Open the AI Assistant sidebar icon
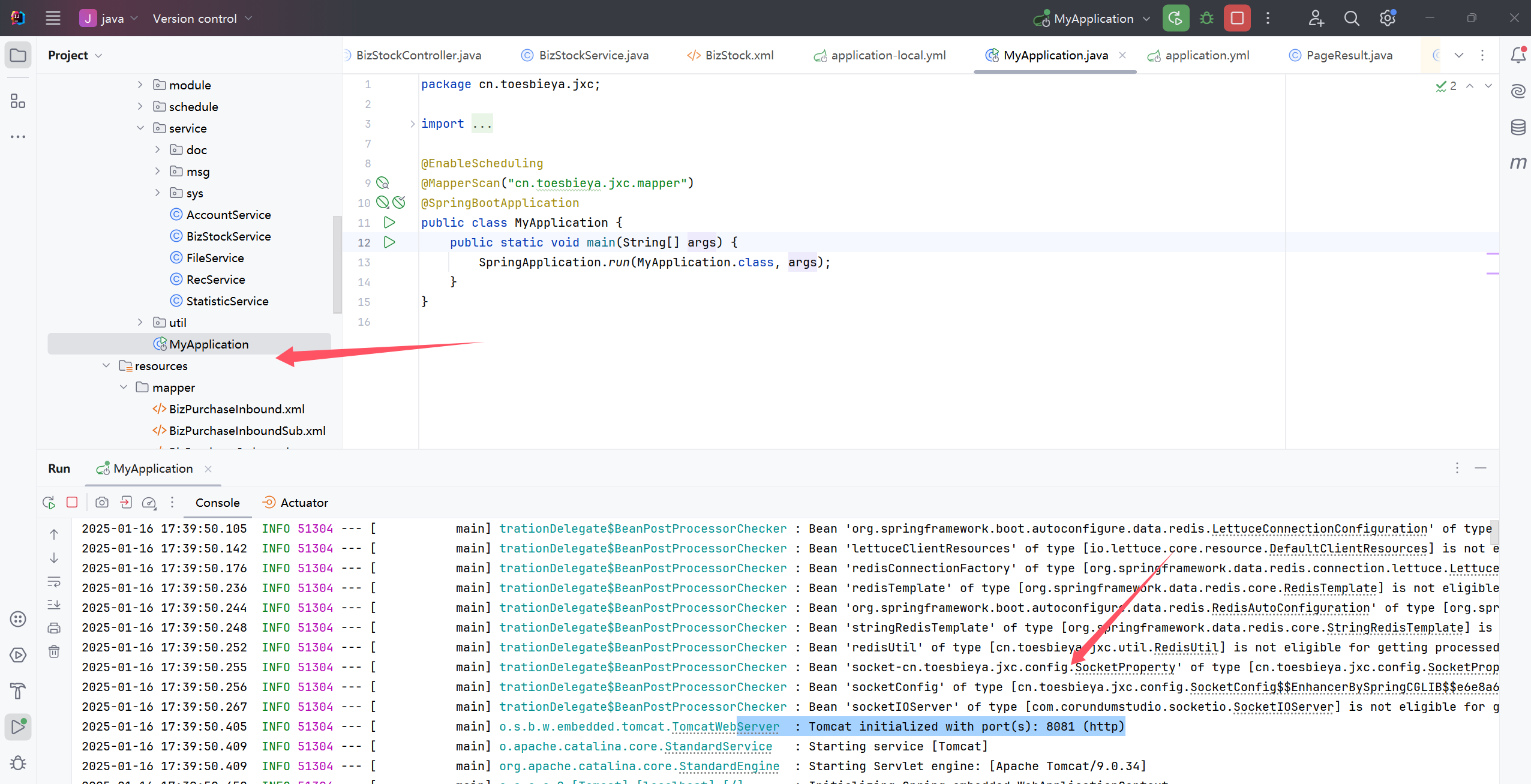 click(1518, 91)
